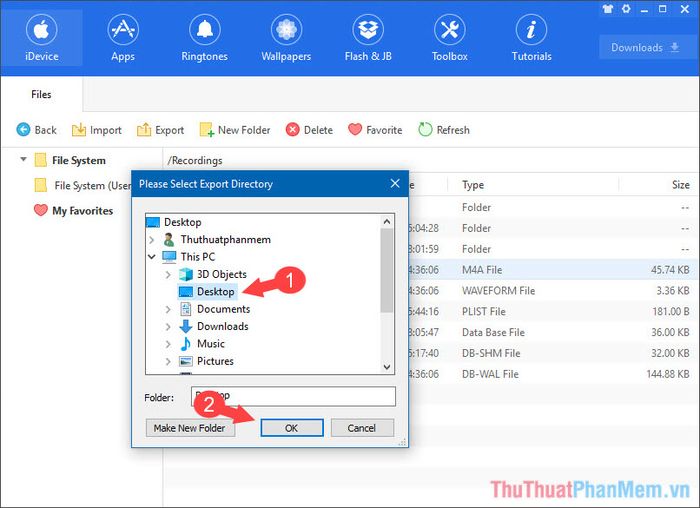This screenshot has height=508, width=700.
Task: Expand the 3D Objects node
Action: (x=168, y=274)
